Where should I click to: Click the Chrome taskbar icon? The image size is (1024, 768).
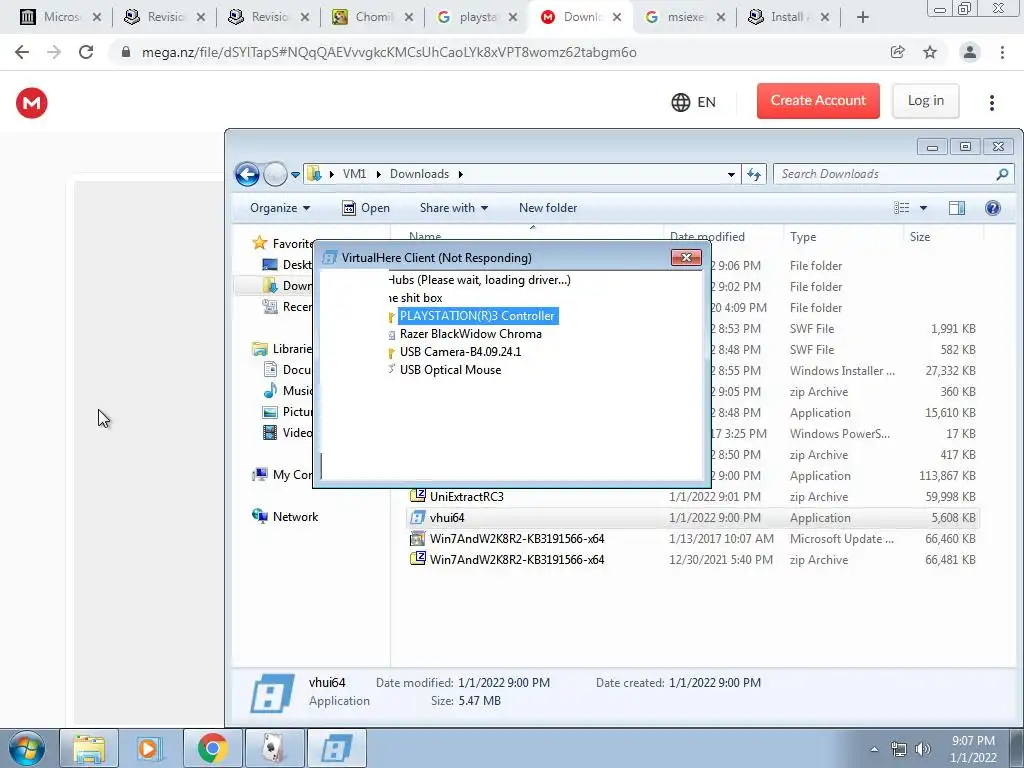point(212,748)
